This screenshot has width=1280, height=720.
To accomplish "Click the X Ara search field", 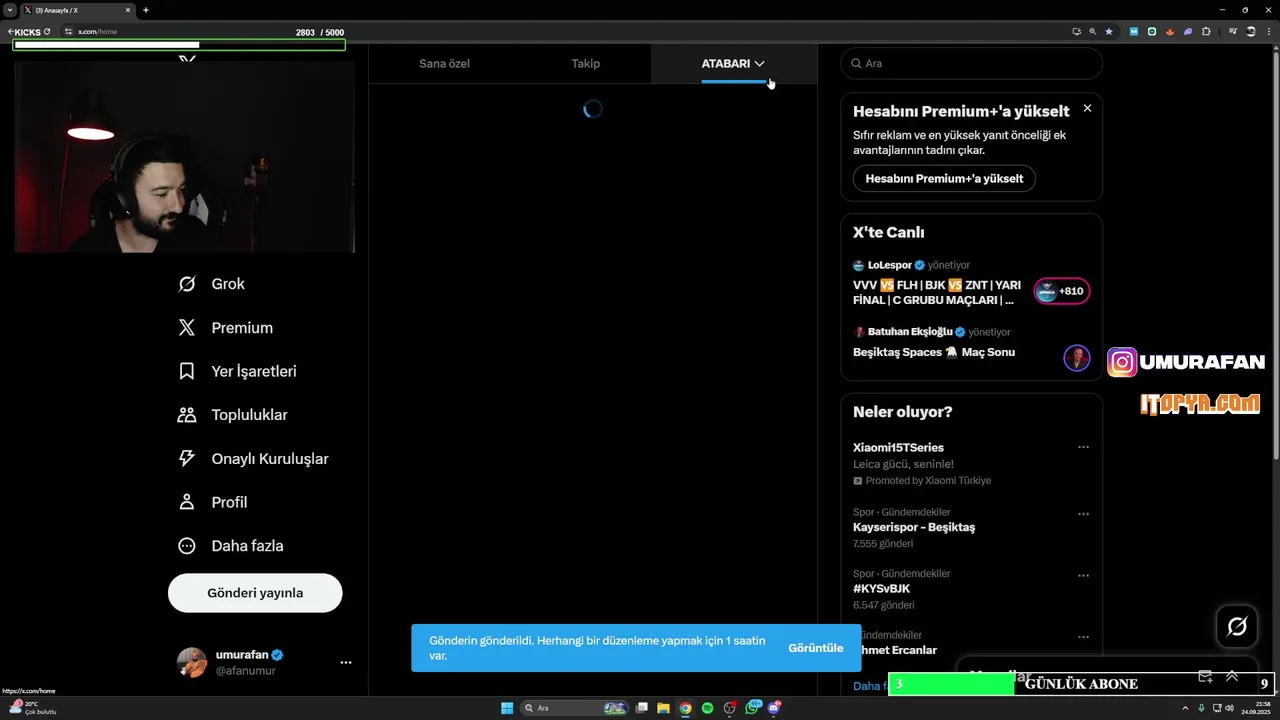I will [x=971, y=63].
